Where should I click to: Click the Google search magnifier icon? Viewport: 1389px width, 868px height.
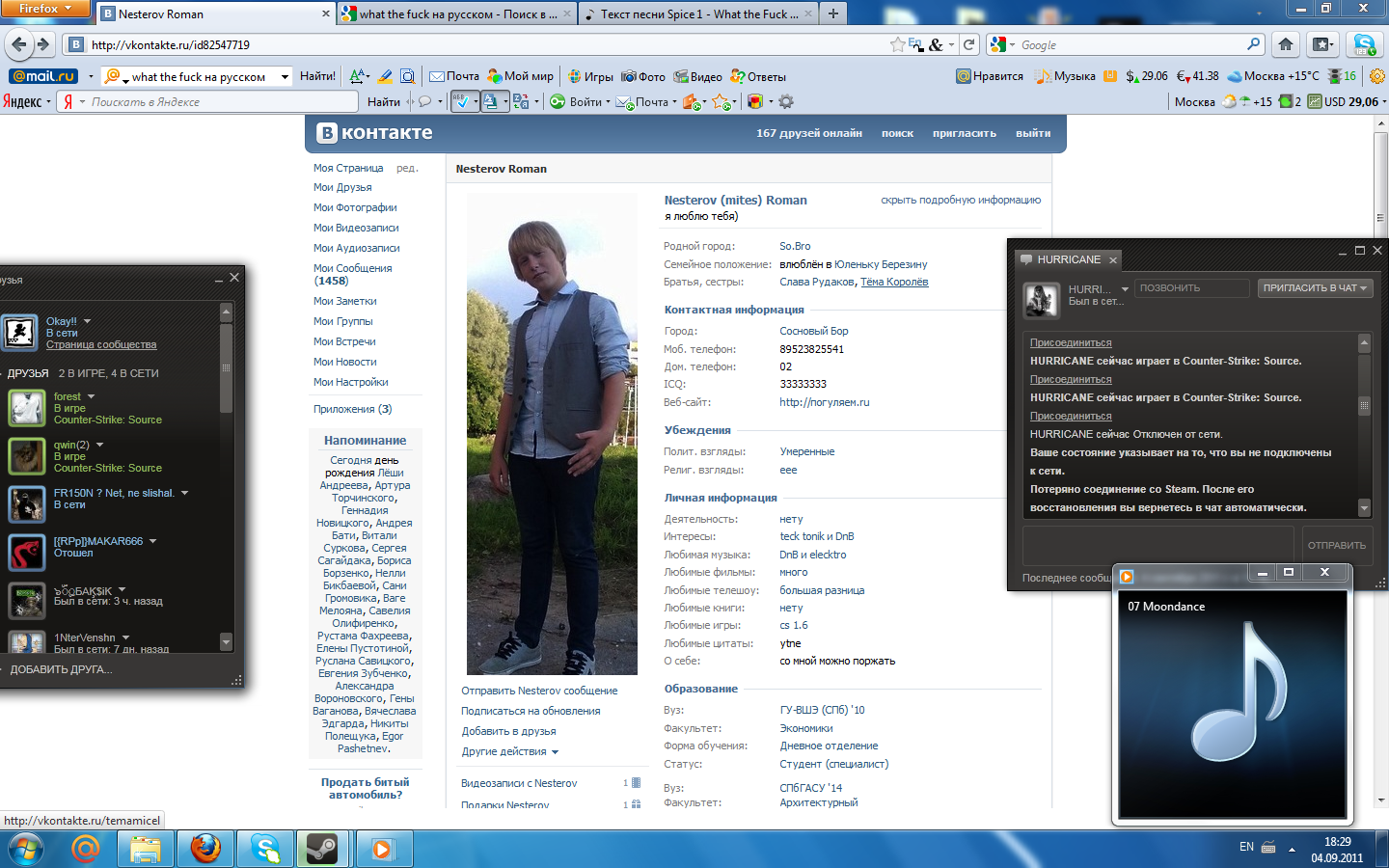click(x=1254, y=44)
